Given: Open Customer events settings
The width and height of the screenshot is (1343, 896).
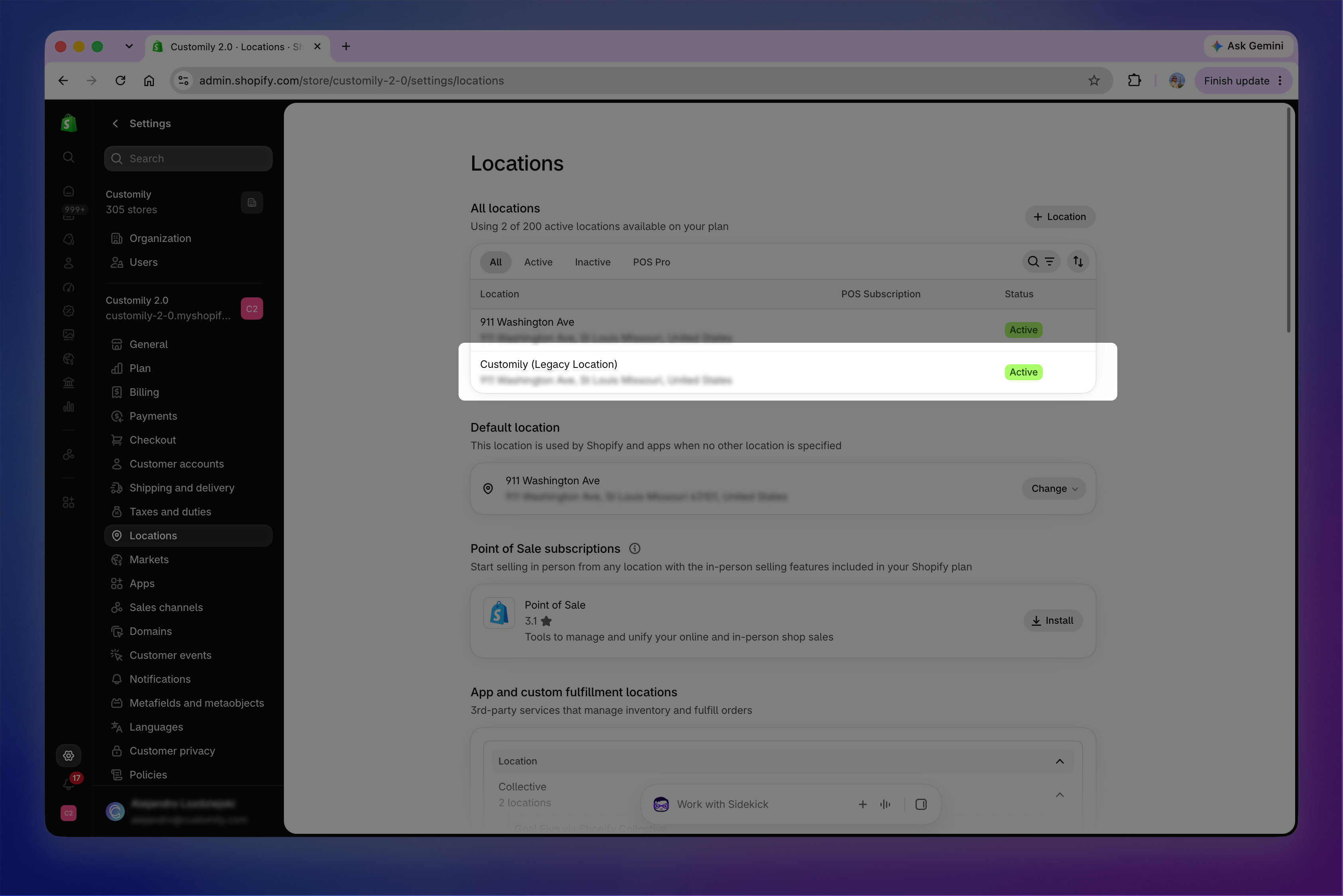Looking at the screenshot, I should pyautogui.click(x=188, y=655).
